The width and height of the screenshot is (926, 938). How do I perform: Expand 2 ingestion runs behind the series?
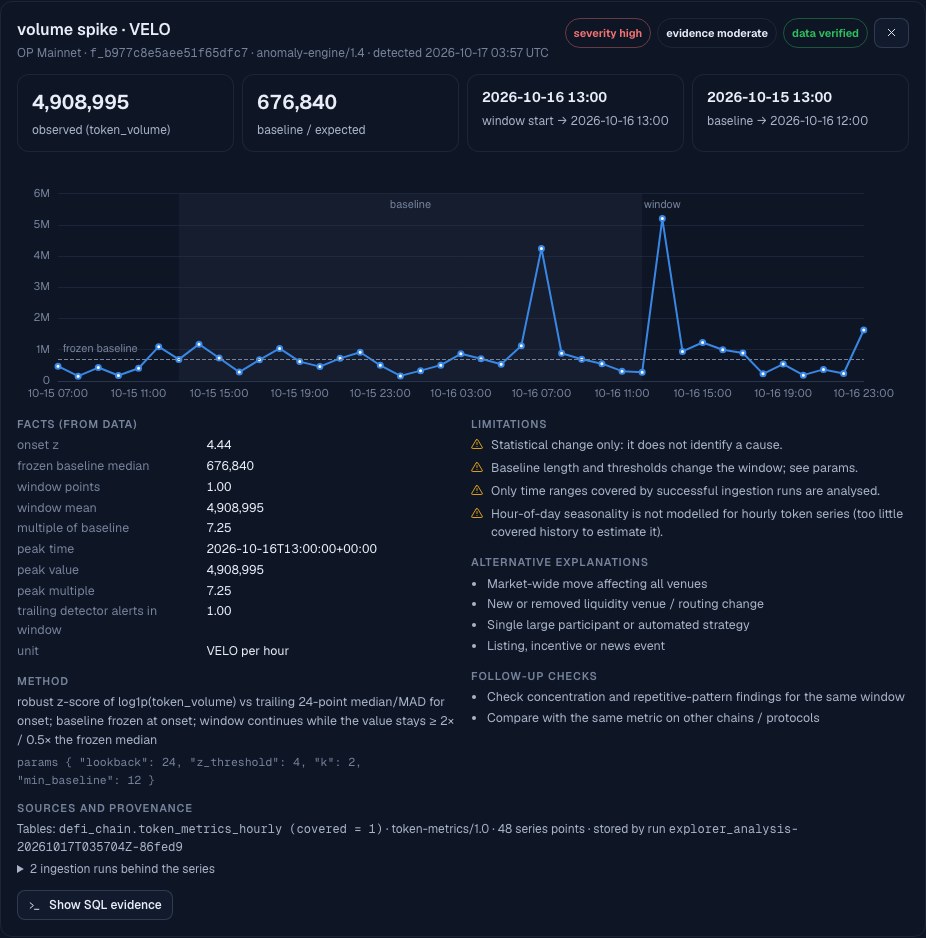[116, 869]
